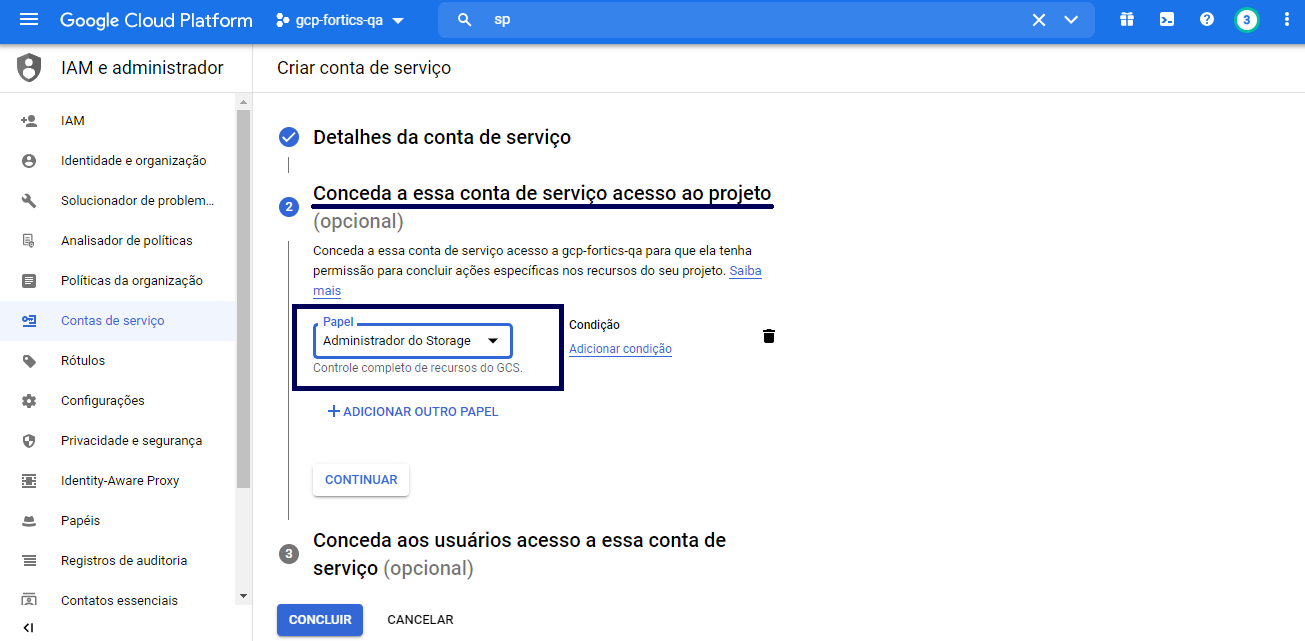Image resolution: width=1305 pixels, height=641 pixels.
Task: Click the Papéis hat icon
Action: [x=29, y=521]
